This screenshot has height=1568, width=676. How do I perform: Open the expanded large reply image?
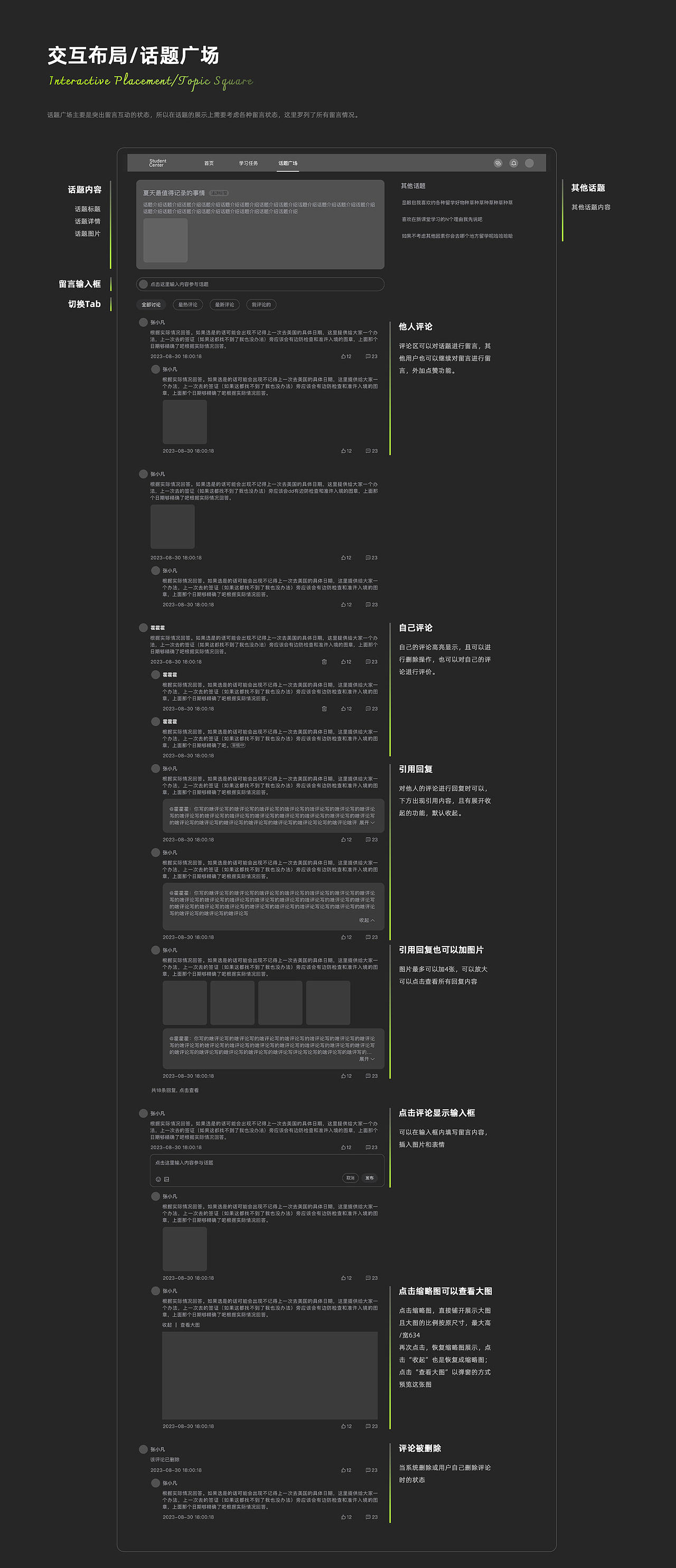tap(269, 1376)
